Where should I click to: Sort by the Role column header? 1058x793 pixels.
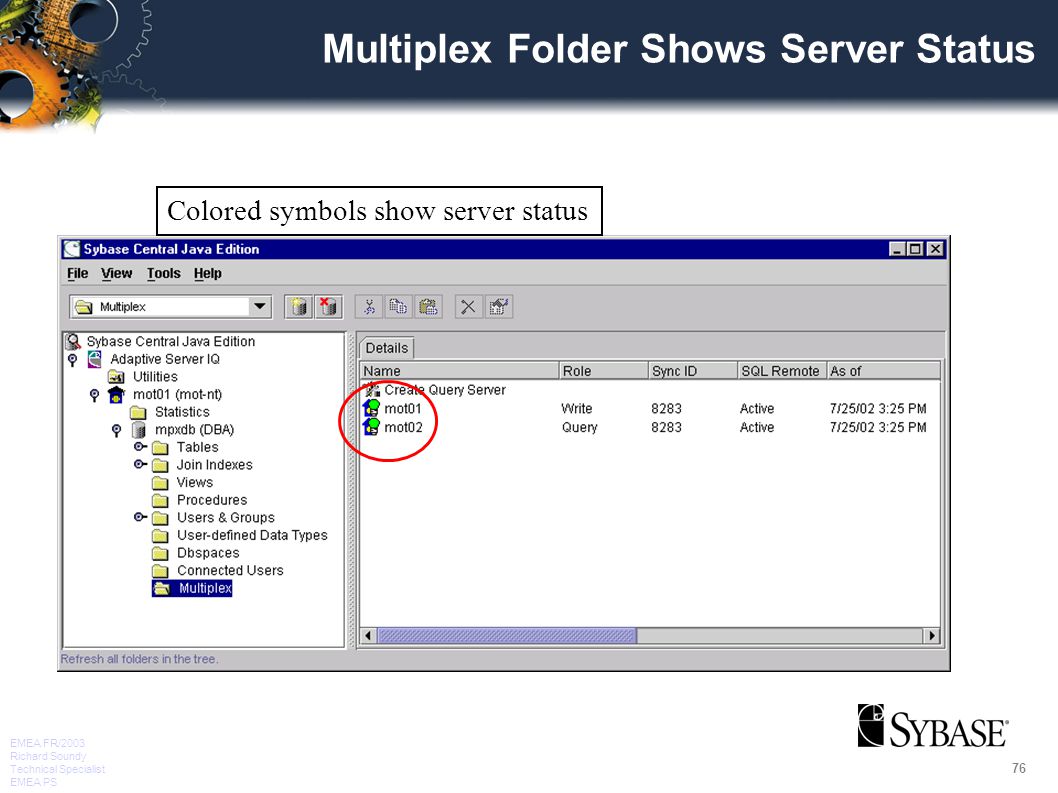(x=603, y=371)
